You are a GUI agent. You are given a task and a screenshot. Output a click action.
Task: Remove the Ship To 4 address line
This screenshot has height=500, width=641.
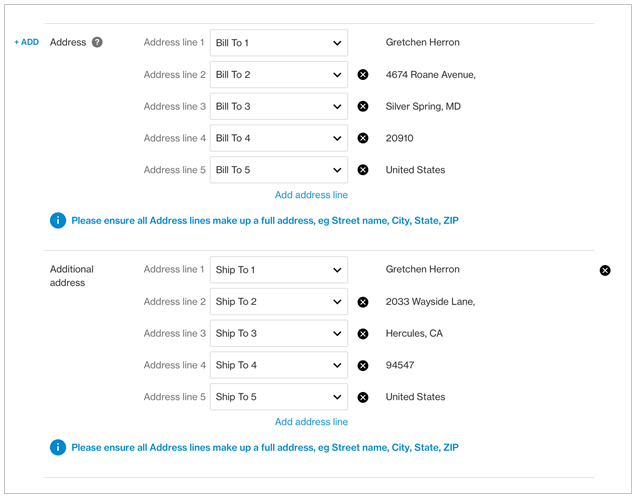click(x=363, y=366)
